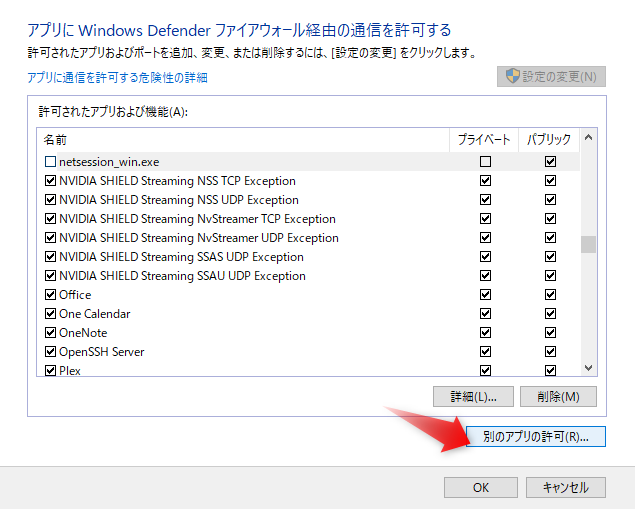Select NVIDIA SHIELD Streaming SSAS UDP Exception text
Viewport: 635px width, 509px height.
(181, 257)
